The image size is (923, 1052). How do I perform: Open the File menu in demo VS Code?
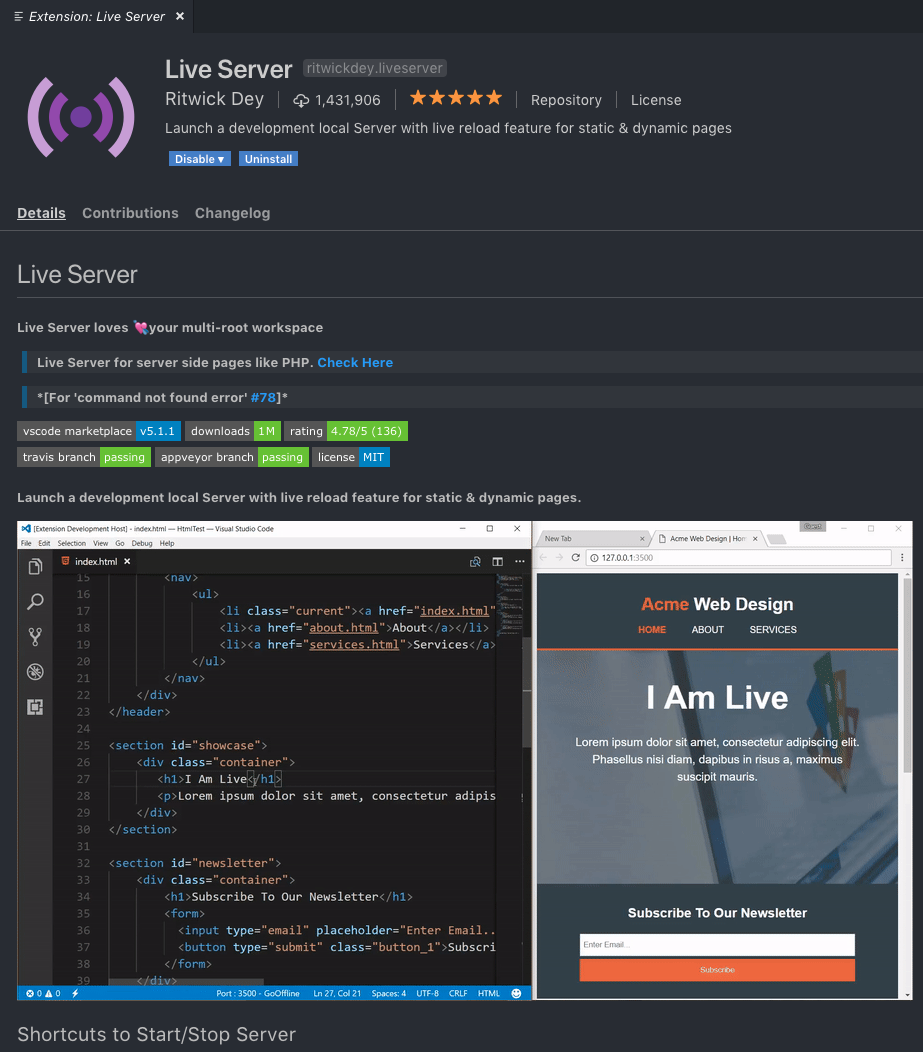coord(26,543)
